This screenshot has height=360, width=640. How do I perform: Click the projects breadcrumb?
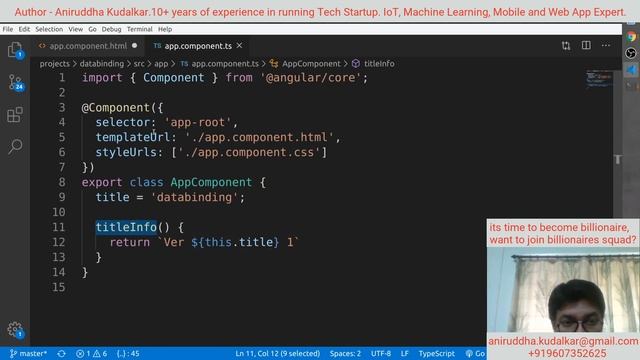(x=55, y=64)
